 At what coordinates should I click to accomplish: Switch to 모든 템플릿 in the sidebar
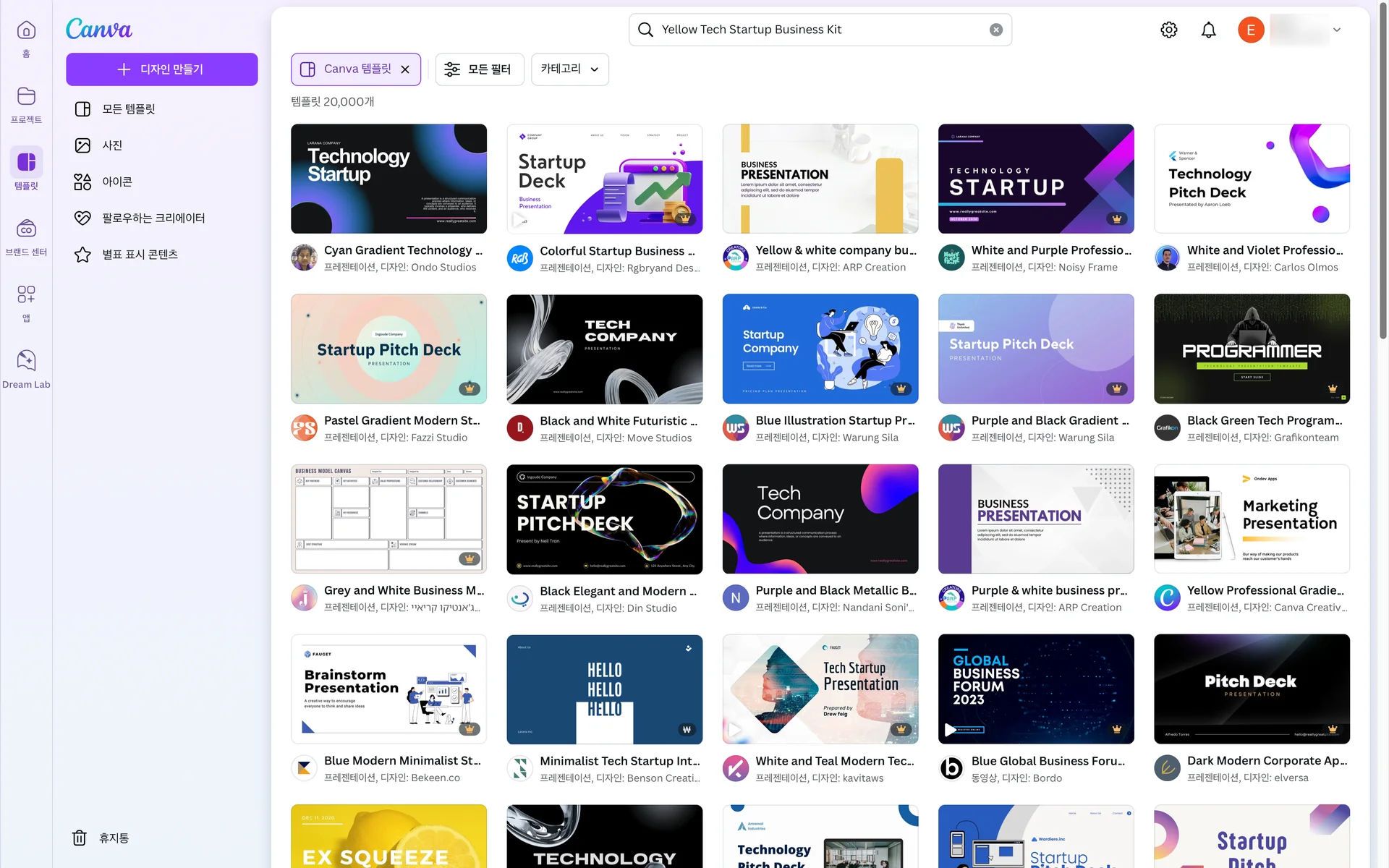tap(130, 109)
